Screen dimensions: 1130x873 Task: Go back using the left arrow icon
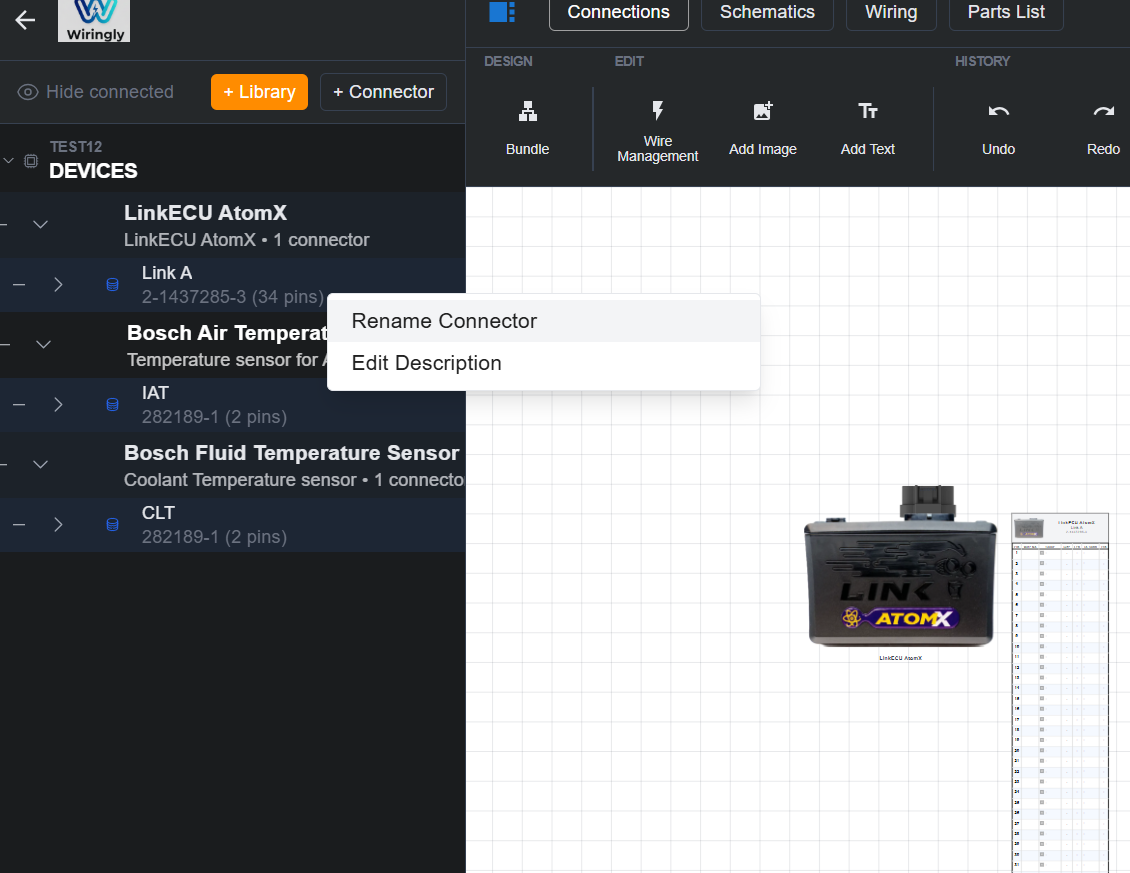pyautogui.click(x=25, y=20)
